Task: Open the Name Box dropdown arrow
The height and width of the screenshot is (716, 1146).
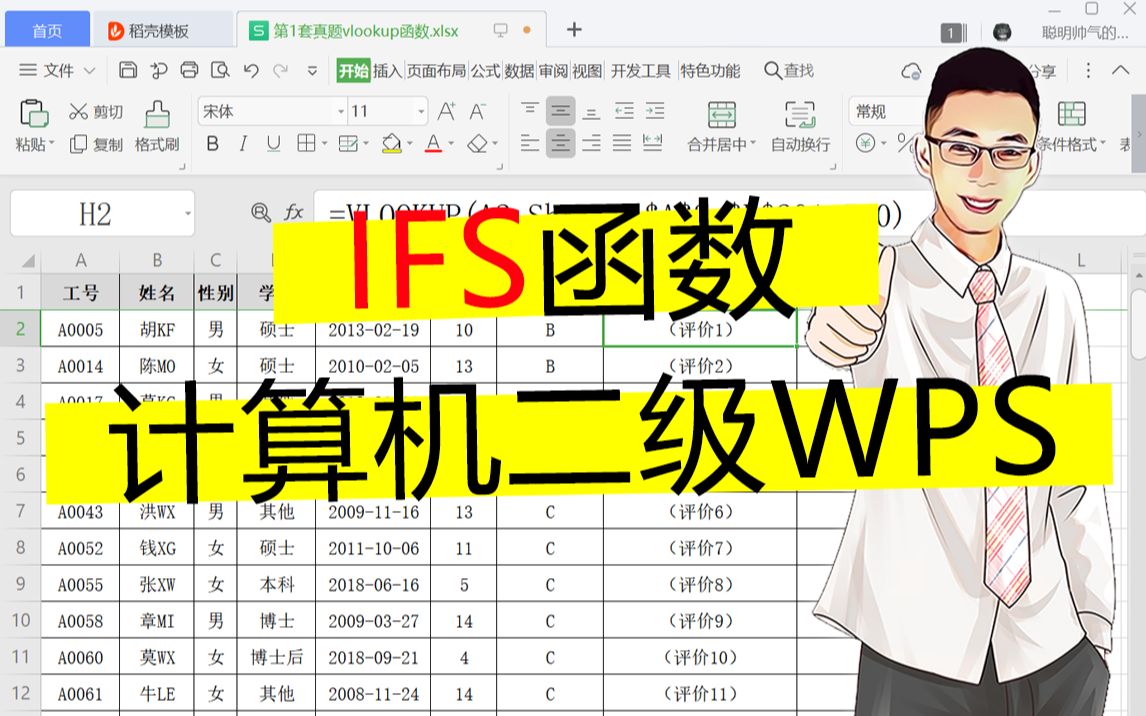Action: pos(188,213)
